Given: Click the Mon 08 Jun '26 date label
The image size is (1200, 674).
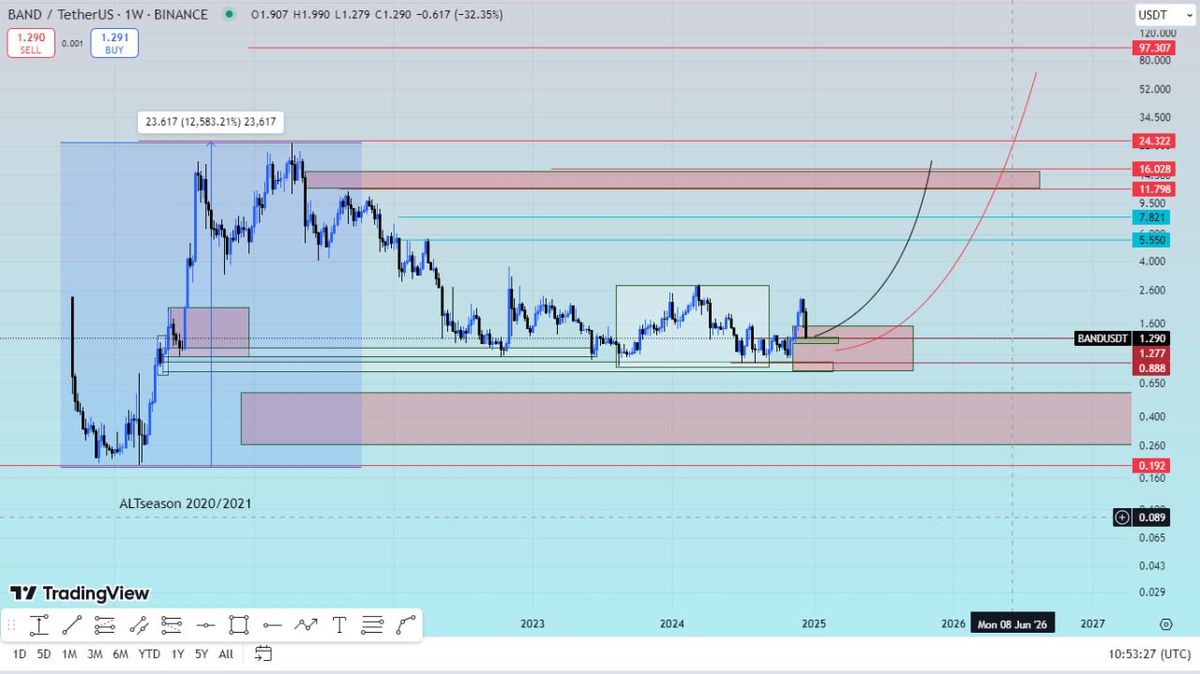Looking at the screenshot, I should click(1011, 624).
